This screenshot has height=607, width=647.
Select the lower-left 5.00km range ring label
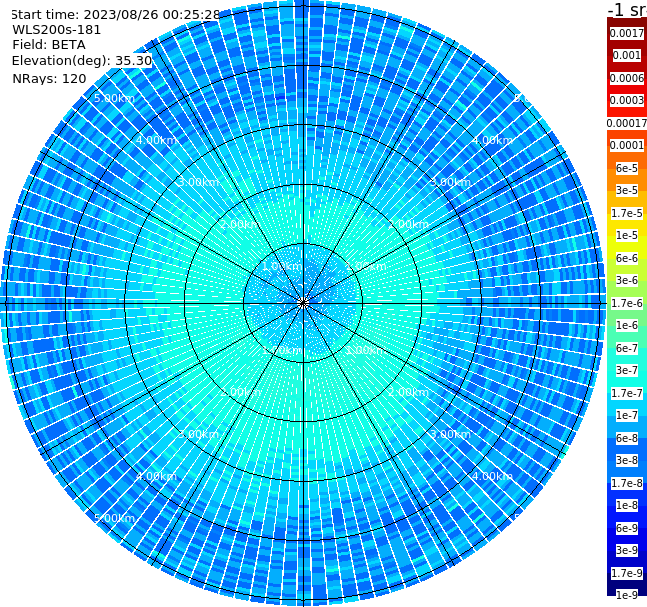pyautogui.click(x=114, y=518)
